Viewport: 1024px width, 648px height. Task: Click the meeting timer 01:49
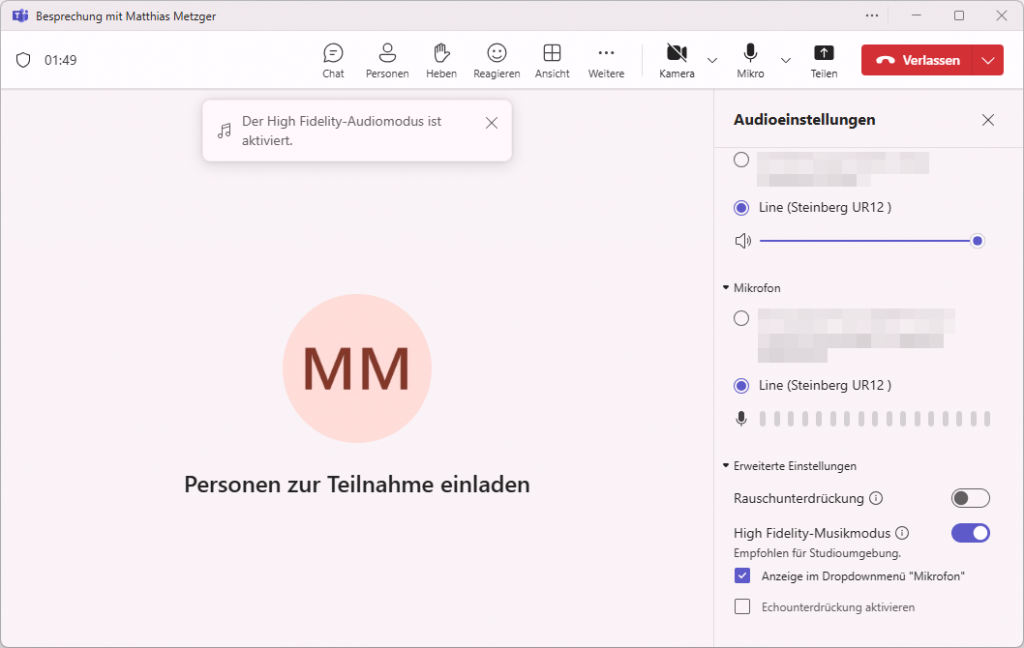click(60, 60)
